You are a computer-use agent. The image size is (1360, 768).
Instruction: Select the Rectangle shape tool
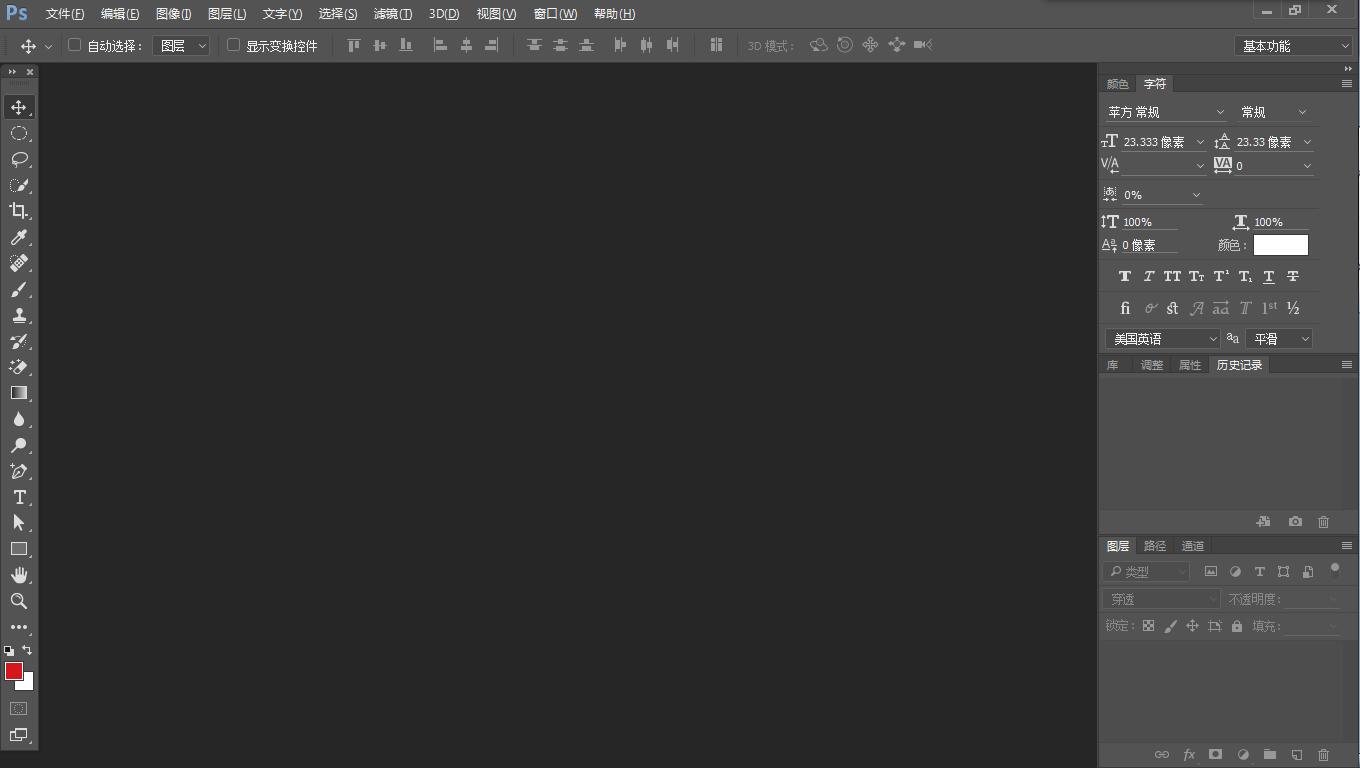19,549
